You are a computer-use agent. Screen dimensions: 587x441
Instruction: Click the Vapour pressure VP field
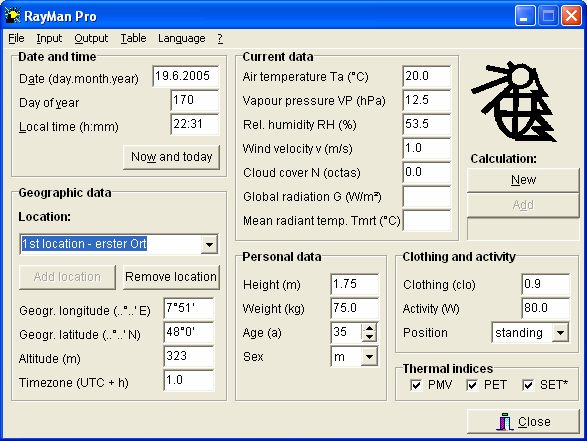click(427, 100)
